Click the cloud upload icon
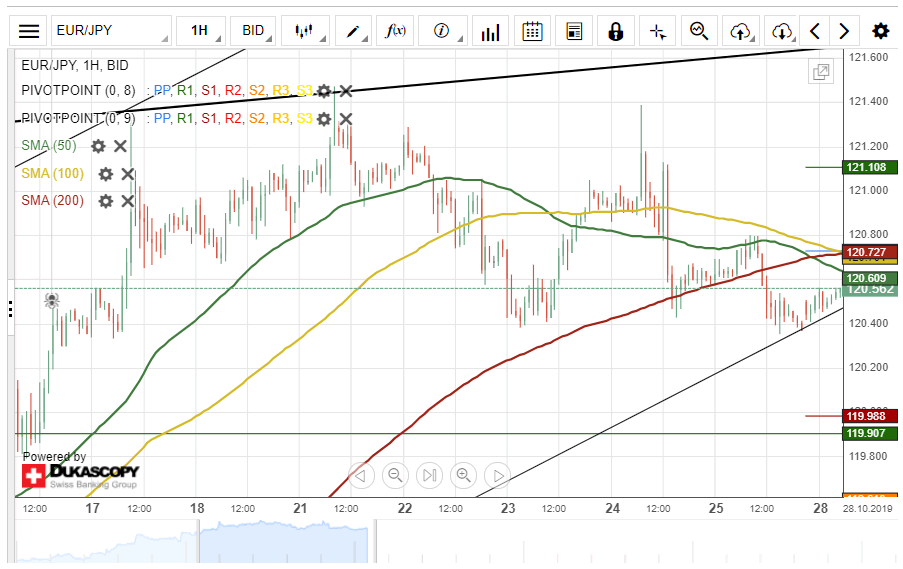This screenshot has width=903, height=569. (740, 31)
